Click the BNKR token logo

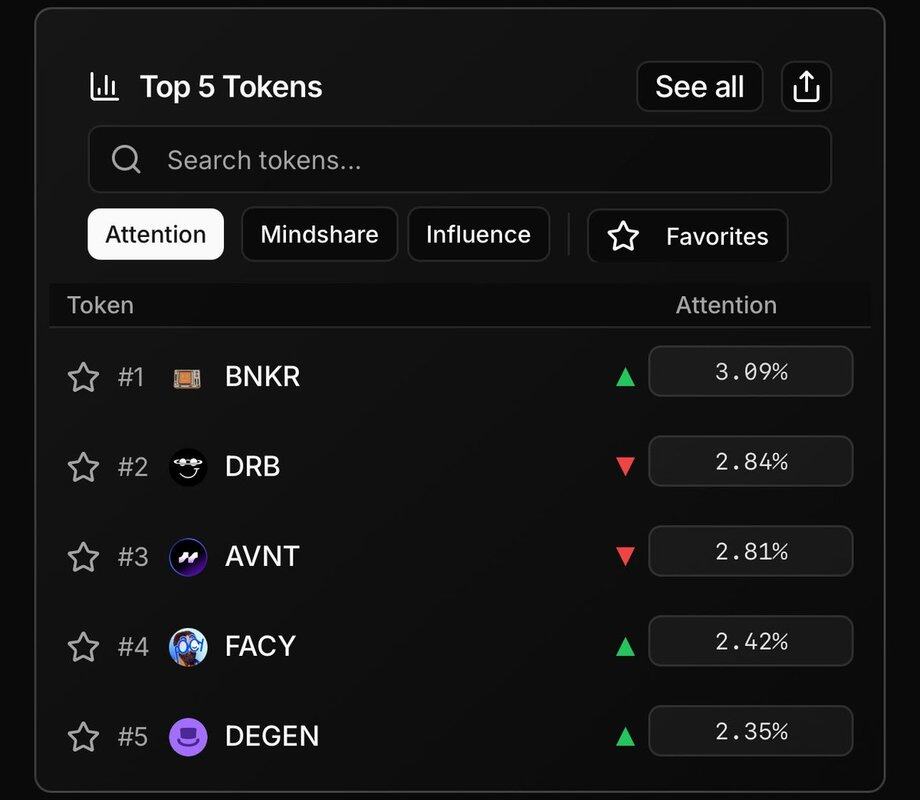click(x=188, y=377)
